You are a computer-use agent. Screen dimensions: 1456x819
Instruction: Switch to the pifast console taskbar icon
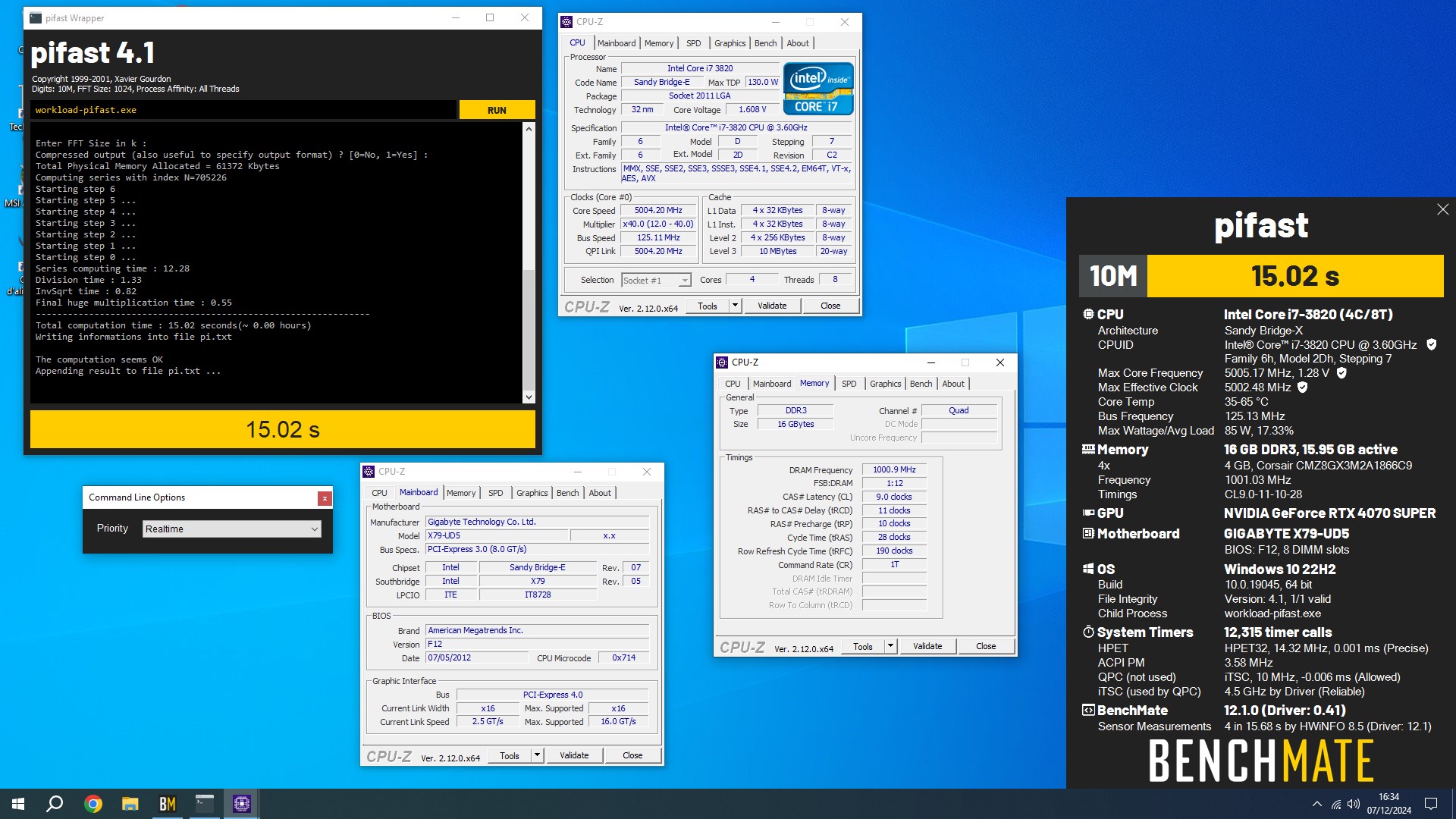(205, 804)
